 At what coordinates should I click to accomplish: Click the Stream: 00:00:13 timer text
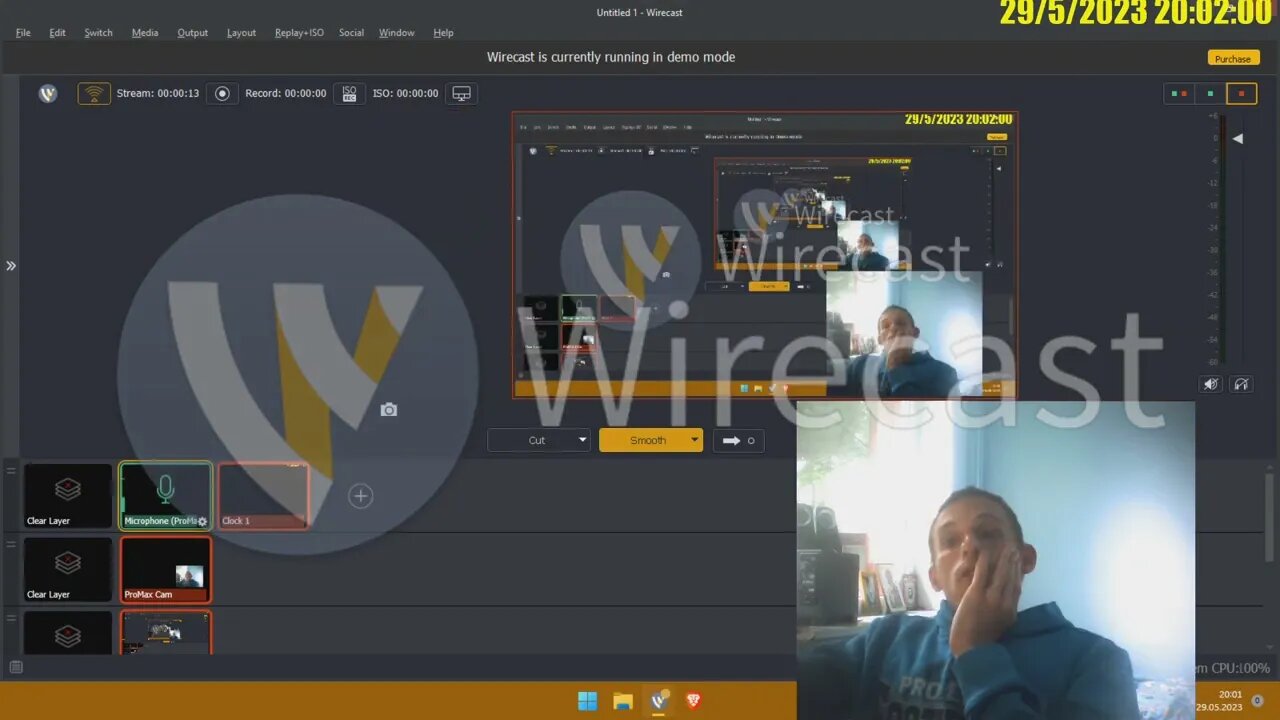[x=158, y=93]
